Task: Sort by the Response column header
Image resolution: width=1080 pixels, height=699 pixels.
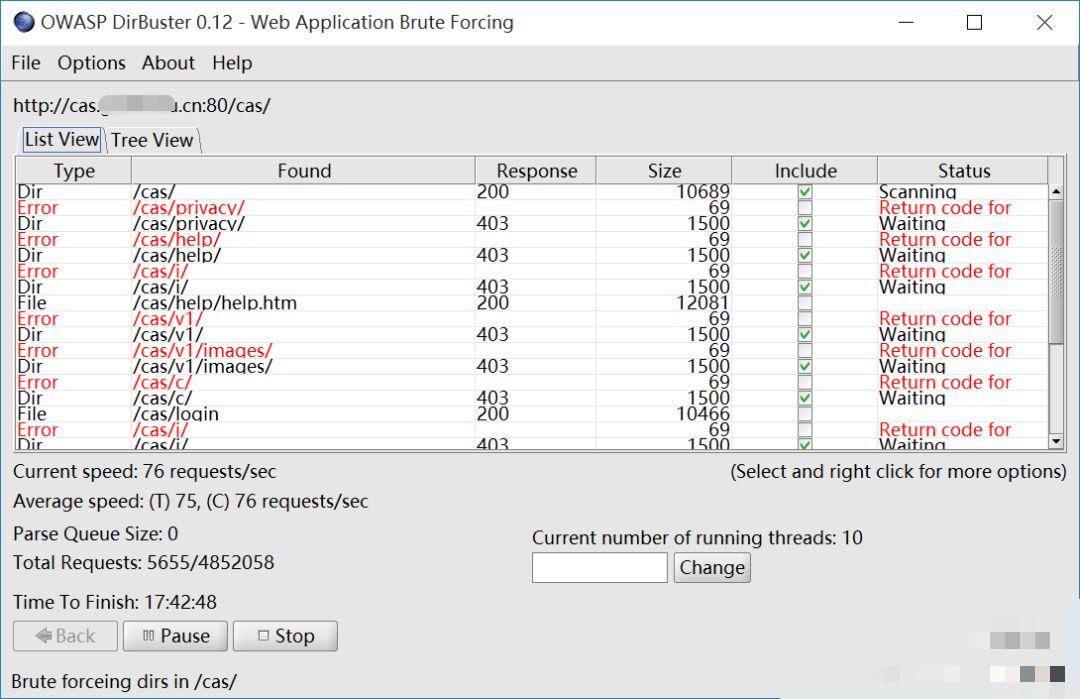Action: pyautogui.click(x=537, y=170)
